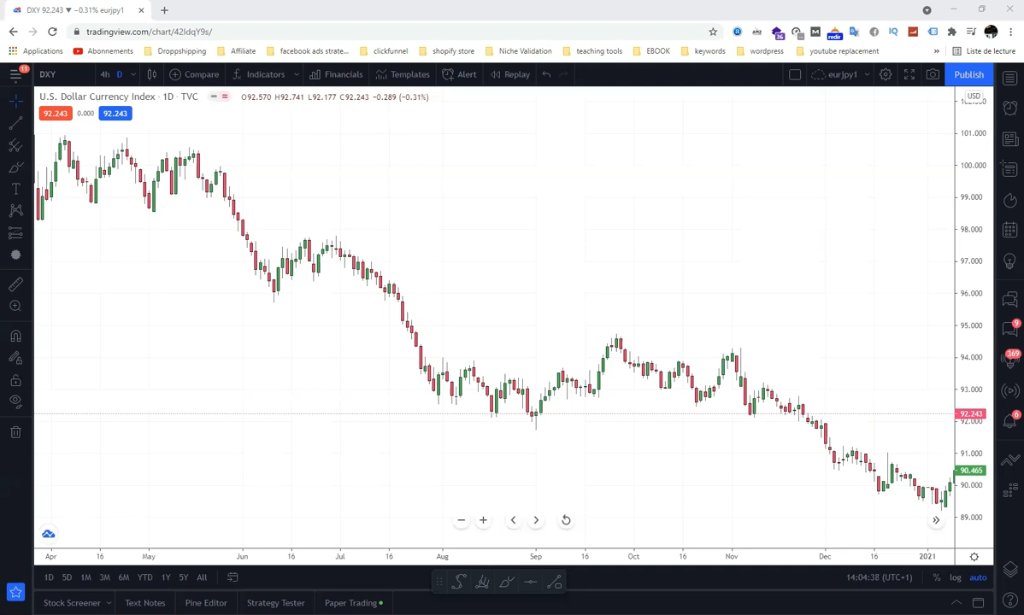The height and width of the screenshot is (615, 1024).
Task: Open the time interval dropdown arrow
Action: click(x=133, y=74)
